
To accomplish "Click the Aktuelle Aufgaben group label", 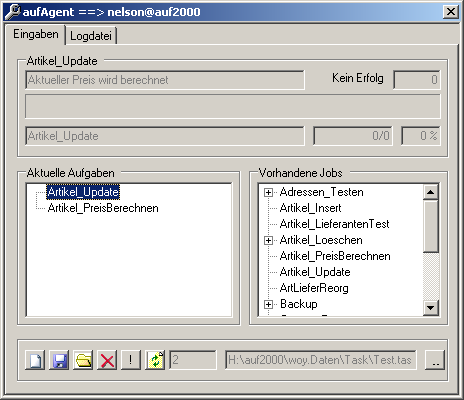I will tap(71, 173).
